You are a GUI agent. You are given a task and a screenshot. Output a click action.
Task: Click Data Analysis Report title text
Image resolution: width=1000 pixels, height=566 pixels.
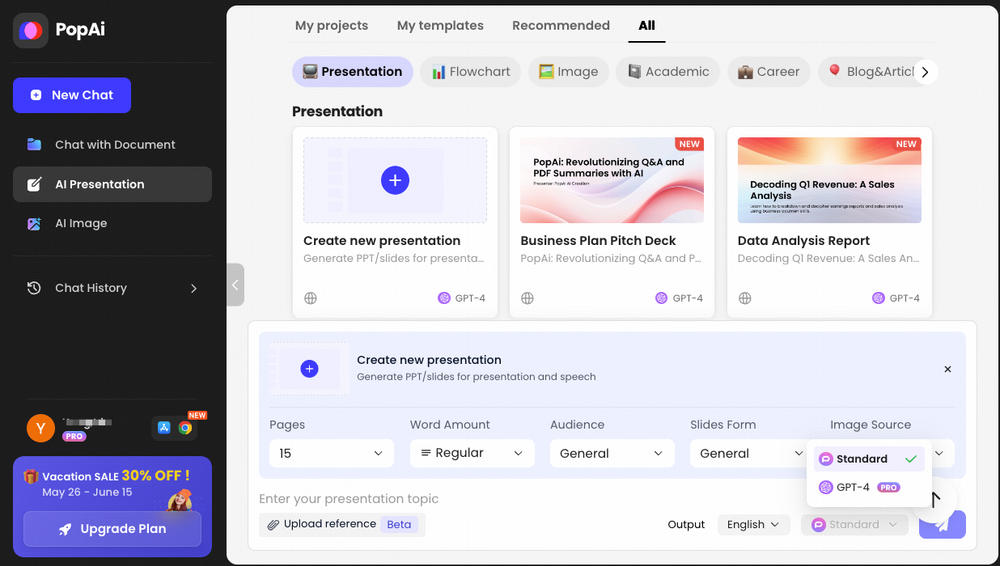click(804, 241)
